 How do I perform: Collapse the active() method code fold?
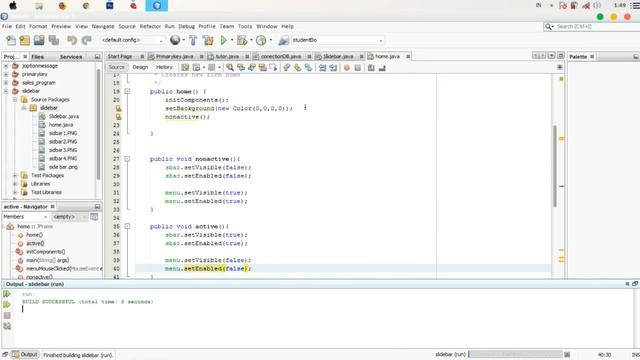[x=127, y=226]
